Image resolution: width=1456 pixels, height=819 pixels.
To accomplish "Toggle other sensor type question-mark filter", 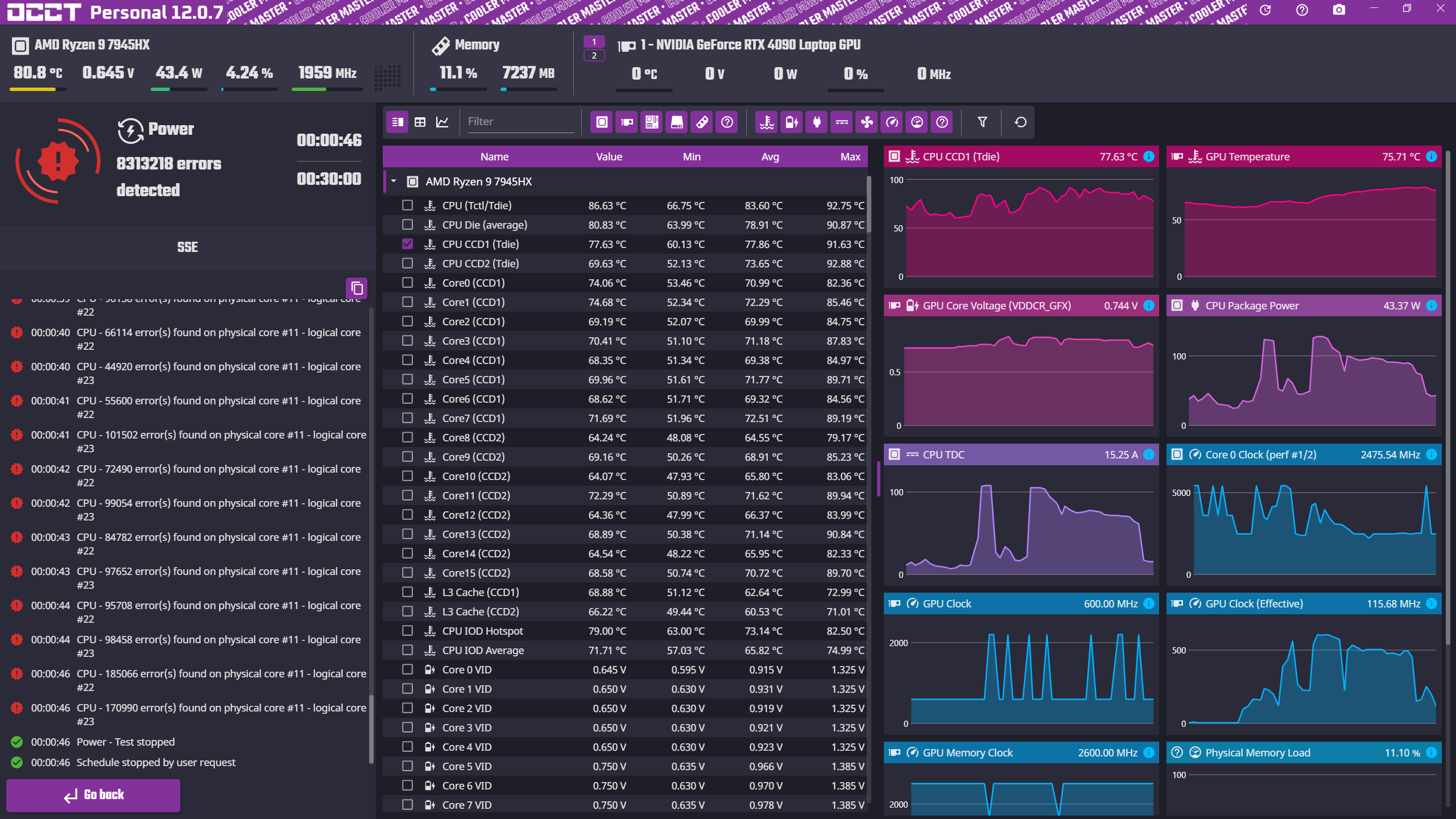I will [942, 122].
